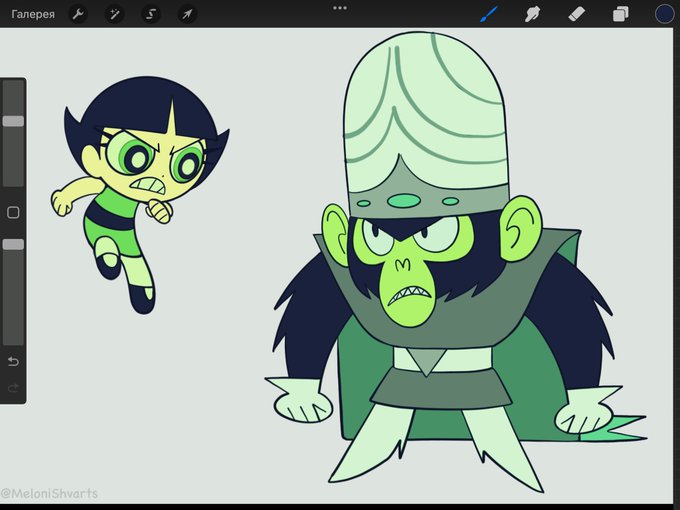The image size is (680, 510).
Task: Open the Layers panel
Action: point(621,14)
